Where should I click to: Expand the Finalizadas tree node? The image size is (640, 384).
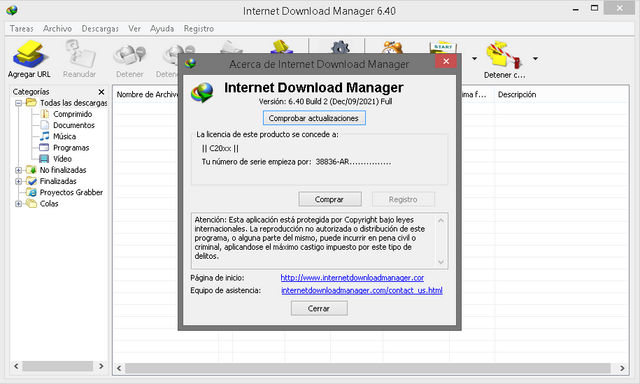[x=18, y=181]
